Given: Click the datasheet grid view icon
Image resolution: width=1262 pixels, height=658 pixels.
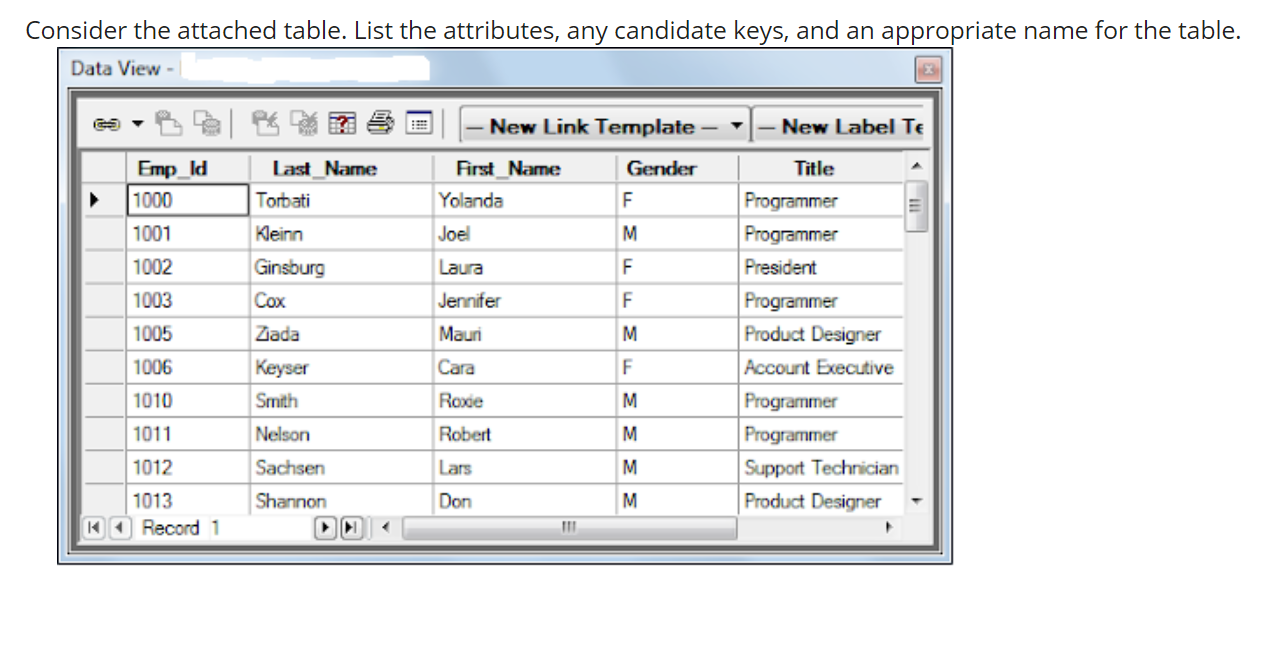Looking at the screenshot, I should click(419, 123).
